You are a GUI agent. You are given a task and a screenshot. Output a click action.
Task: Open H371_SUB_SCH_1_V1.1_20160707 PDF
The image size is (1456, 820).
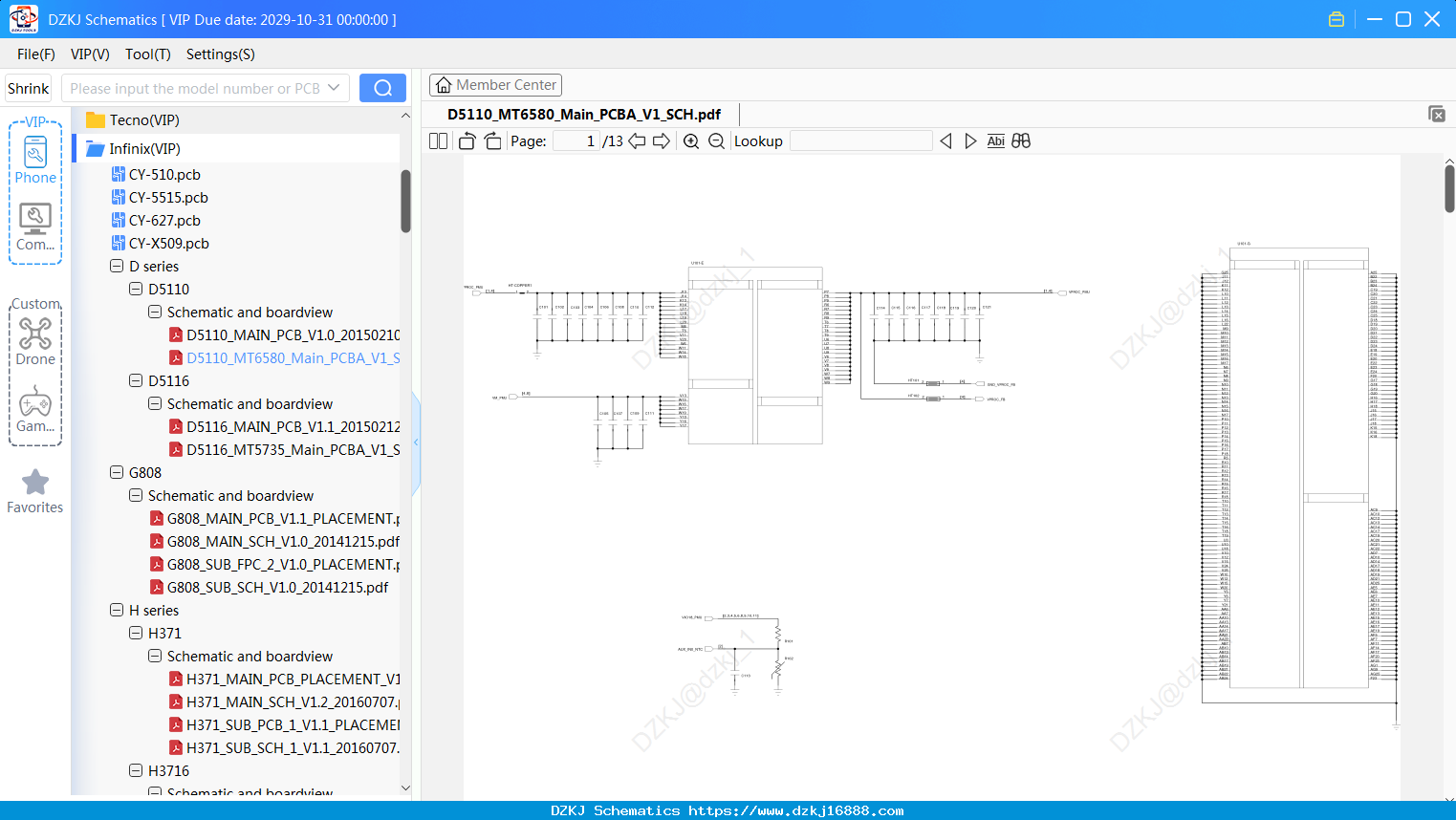click(285, 748)
